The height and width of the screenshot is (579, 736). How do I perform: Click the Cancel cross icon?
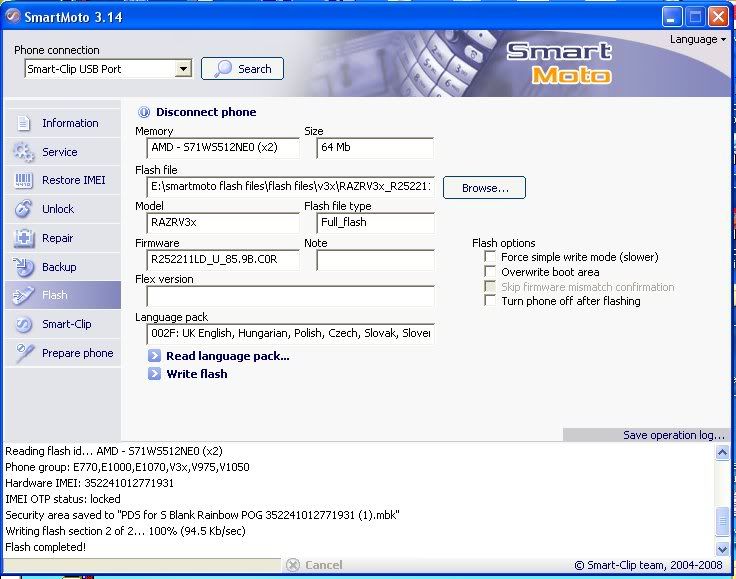pos(292,565)
